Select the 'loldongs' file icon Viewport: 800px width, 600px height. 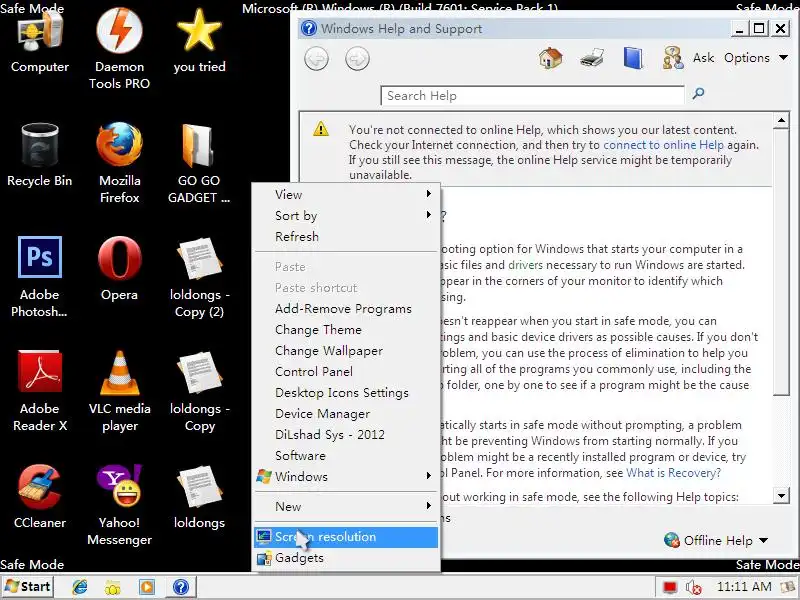click(x=199, y=496)
